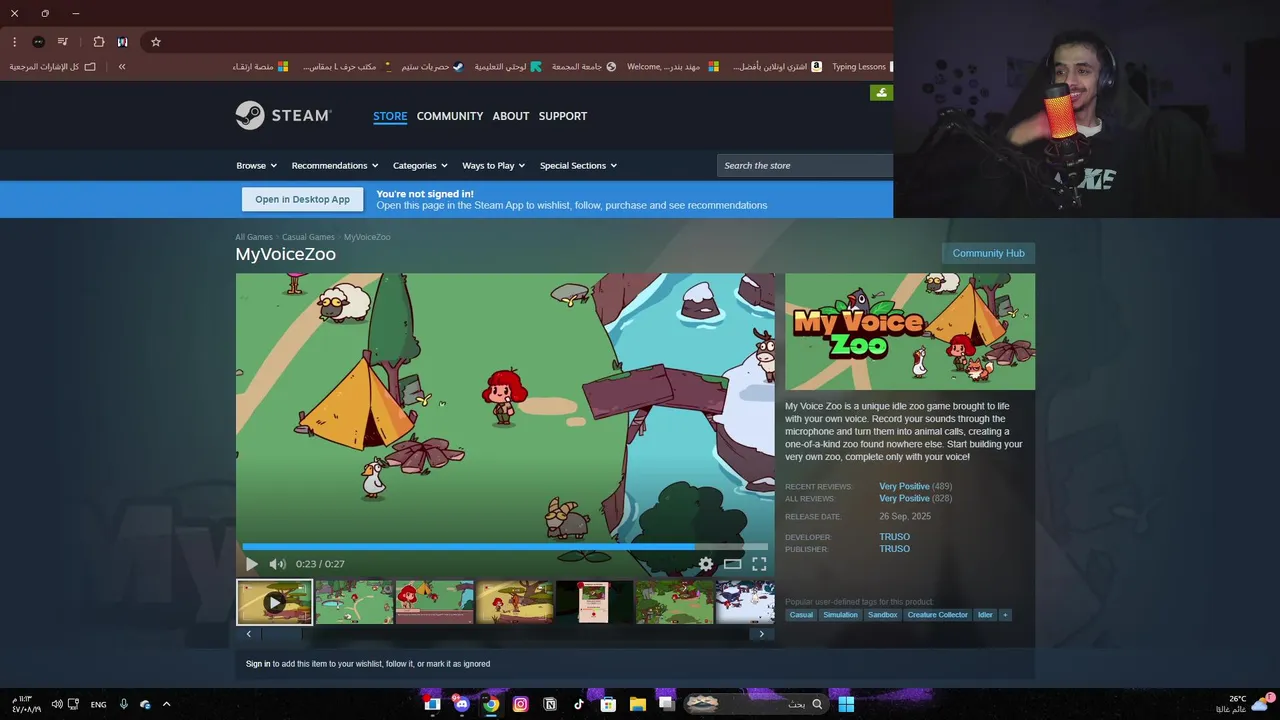Open developer TRUSO link
The width and height of the screenshot is (1280, 720).
pos(894,537)
